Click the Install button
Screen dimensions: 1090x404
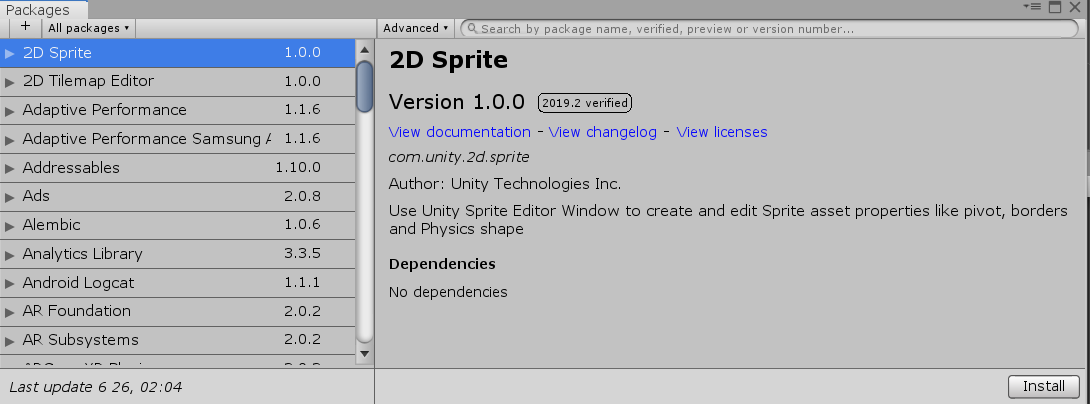tap(1043, 386)
